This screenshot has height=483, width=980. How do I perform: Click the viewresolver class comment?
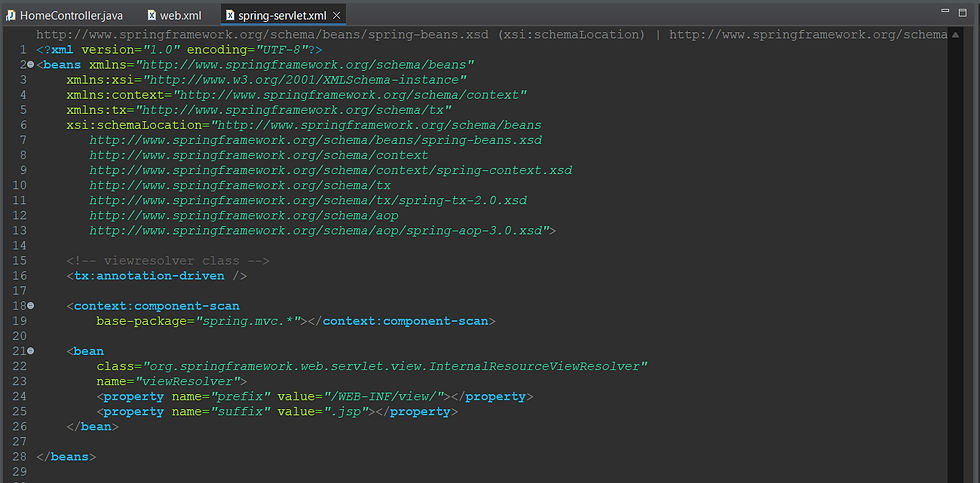(168, 261)
